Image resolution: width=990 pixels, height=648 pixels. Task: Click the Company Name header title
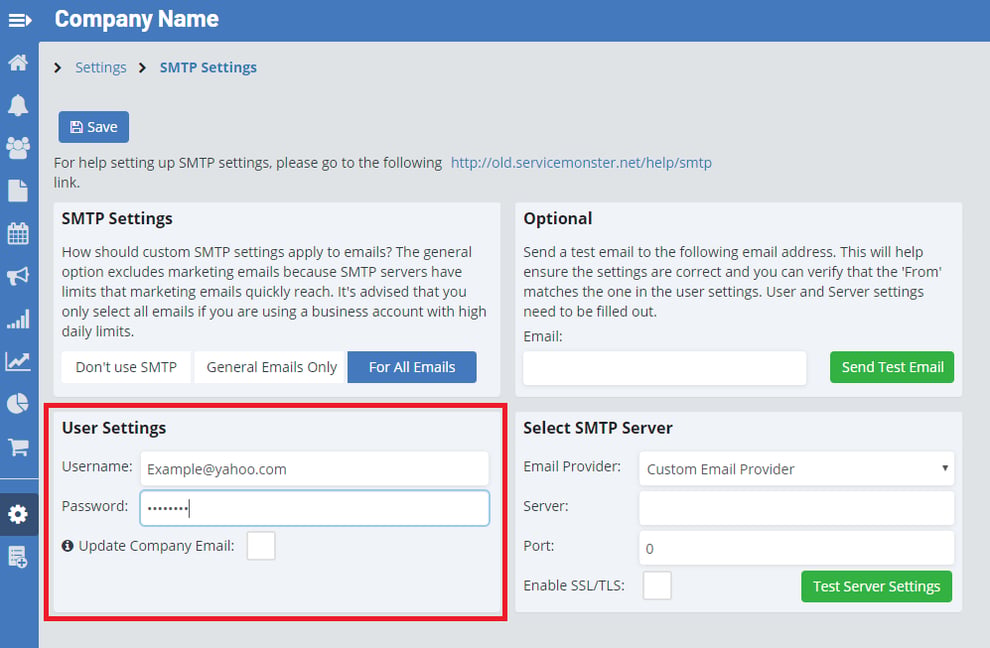point(136,19)
